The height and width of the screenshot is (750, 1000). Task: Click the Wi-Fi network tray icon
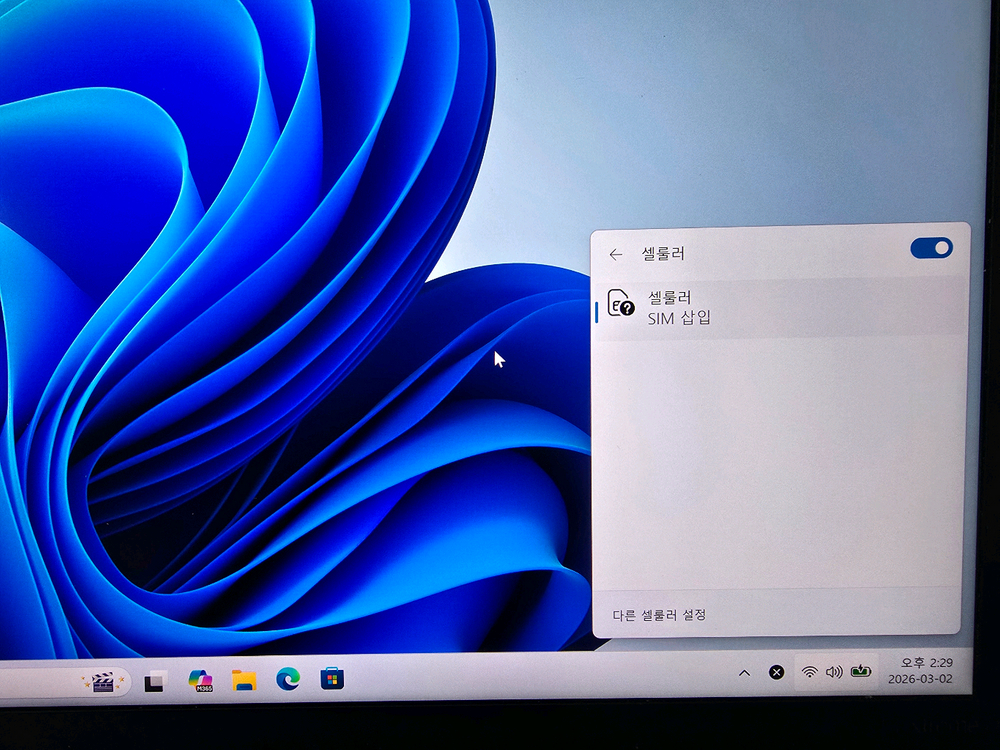[x=809, y=671]
